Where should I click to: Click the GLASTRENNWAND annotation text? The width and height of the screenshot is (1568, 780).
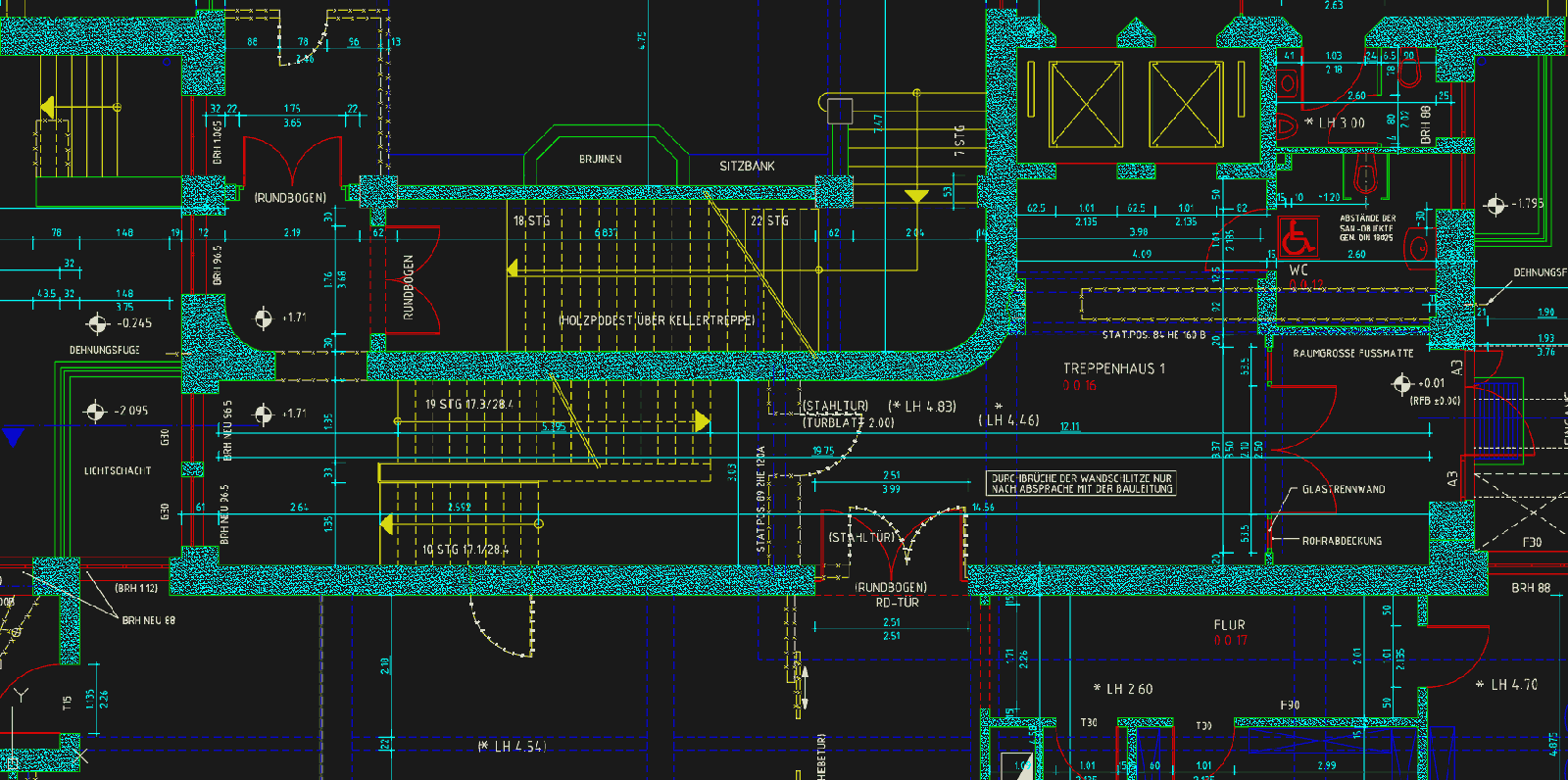point(1344,490)
